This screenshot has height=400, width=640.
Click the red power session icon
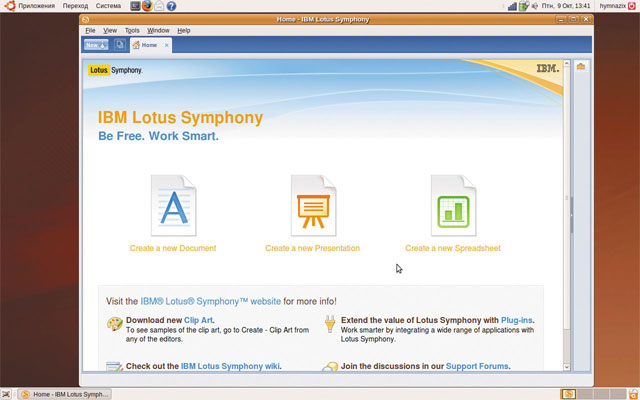632,6
